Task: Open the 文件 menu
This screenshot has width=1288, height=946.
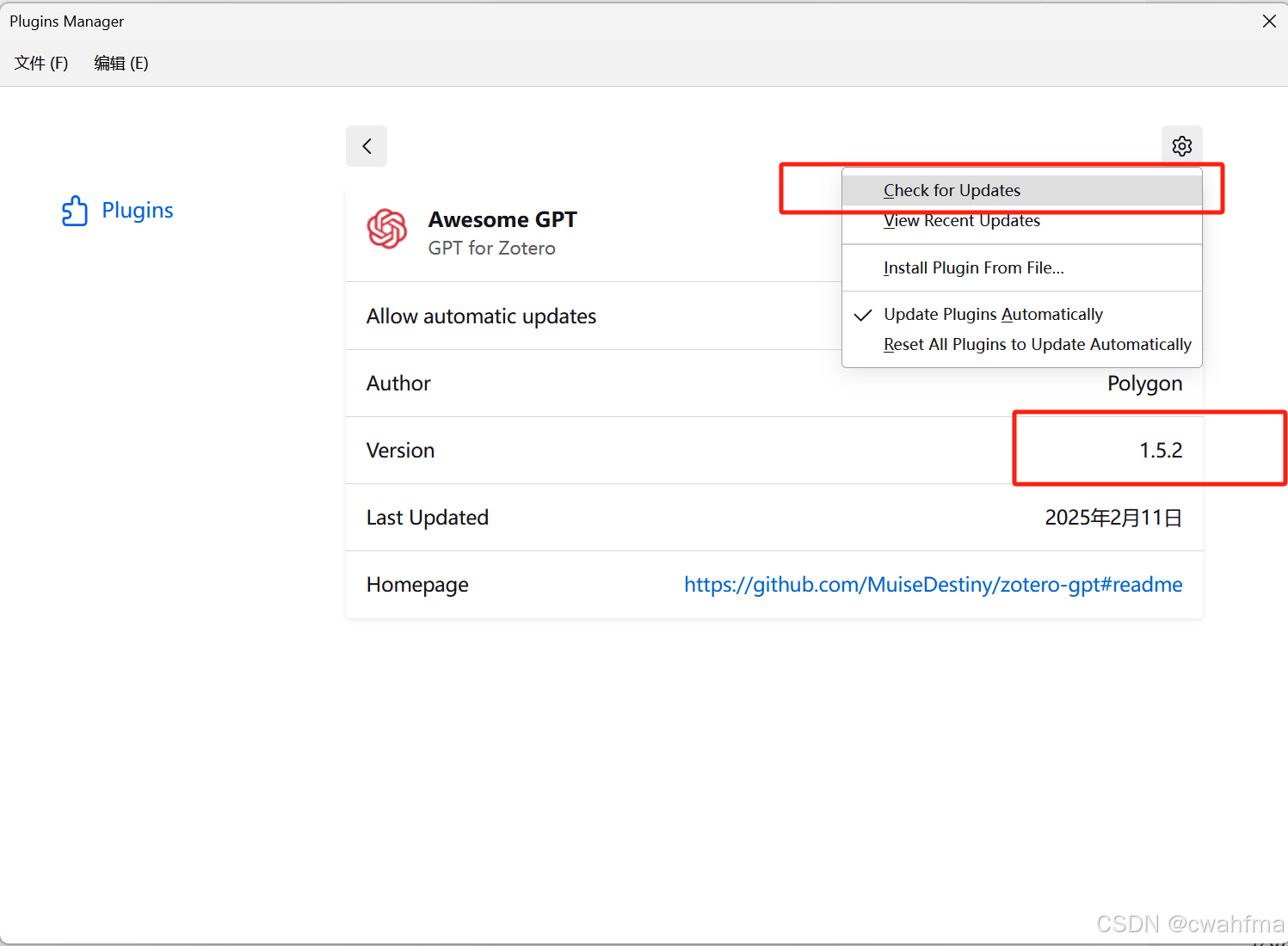Action: pyautogui.click(x=40, y=63)
